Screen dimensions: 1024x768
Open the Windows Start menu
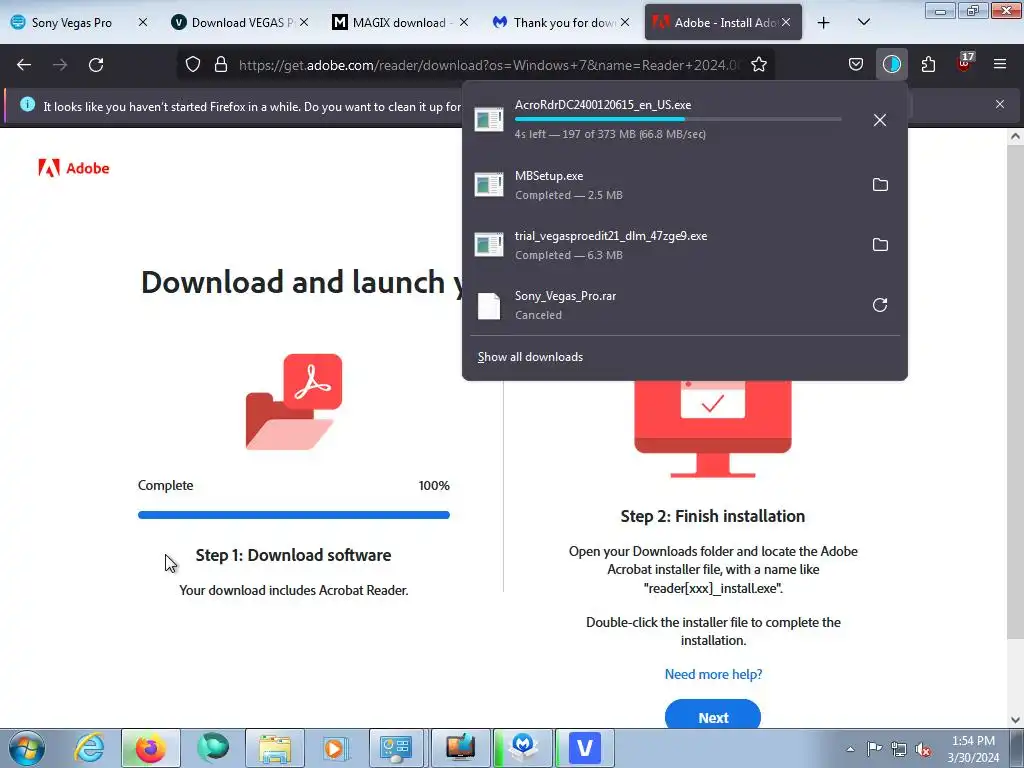(x=27, y=748)
